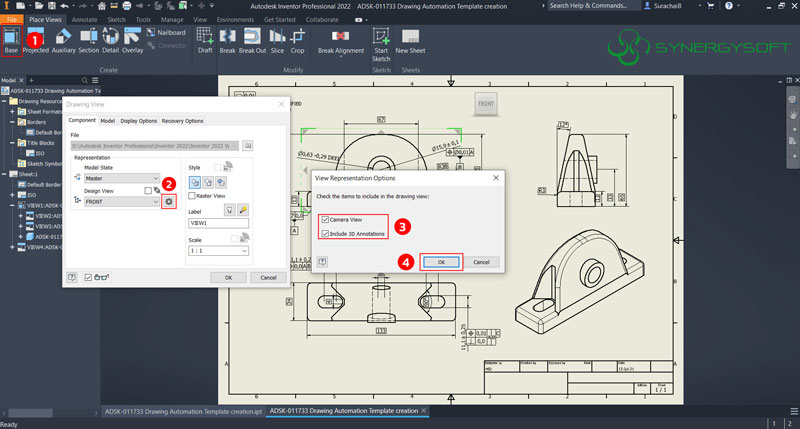Viewport: 800px width, 429px height.
Task: Select the Detail view tool
Action: tap(110, 41)
